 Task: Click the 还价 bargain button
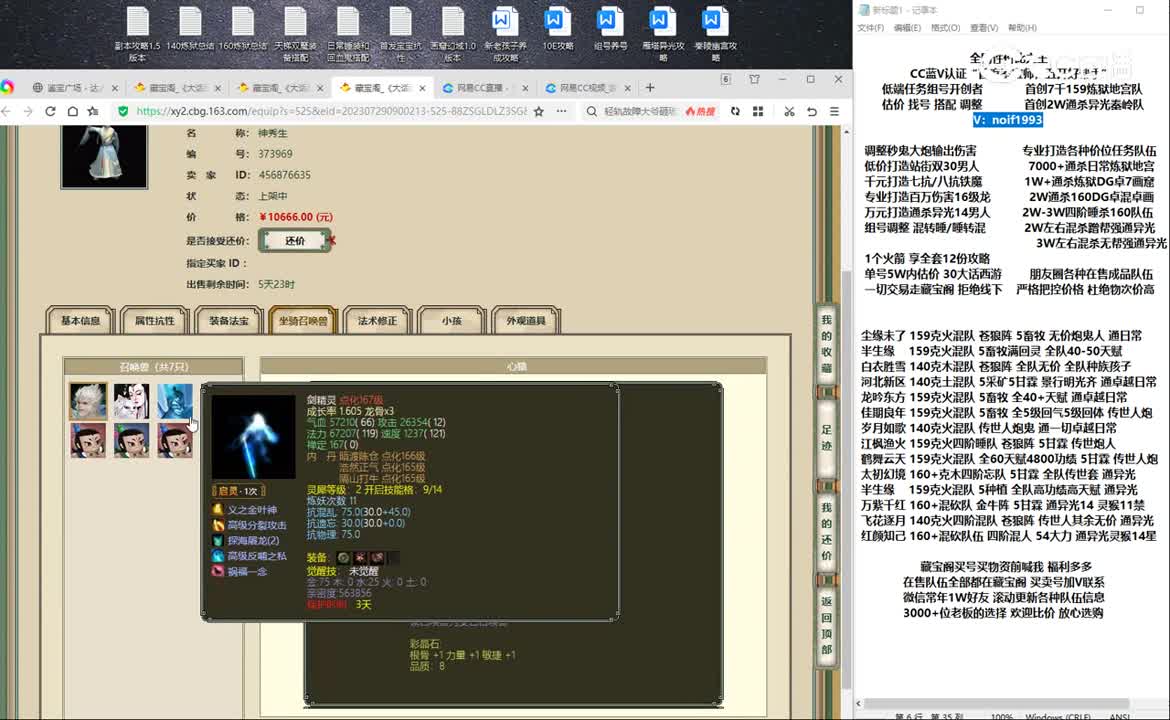pos(295,240)
